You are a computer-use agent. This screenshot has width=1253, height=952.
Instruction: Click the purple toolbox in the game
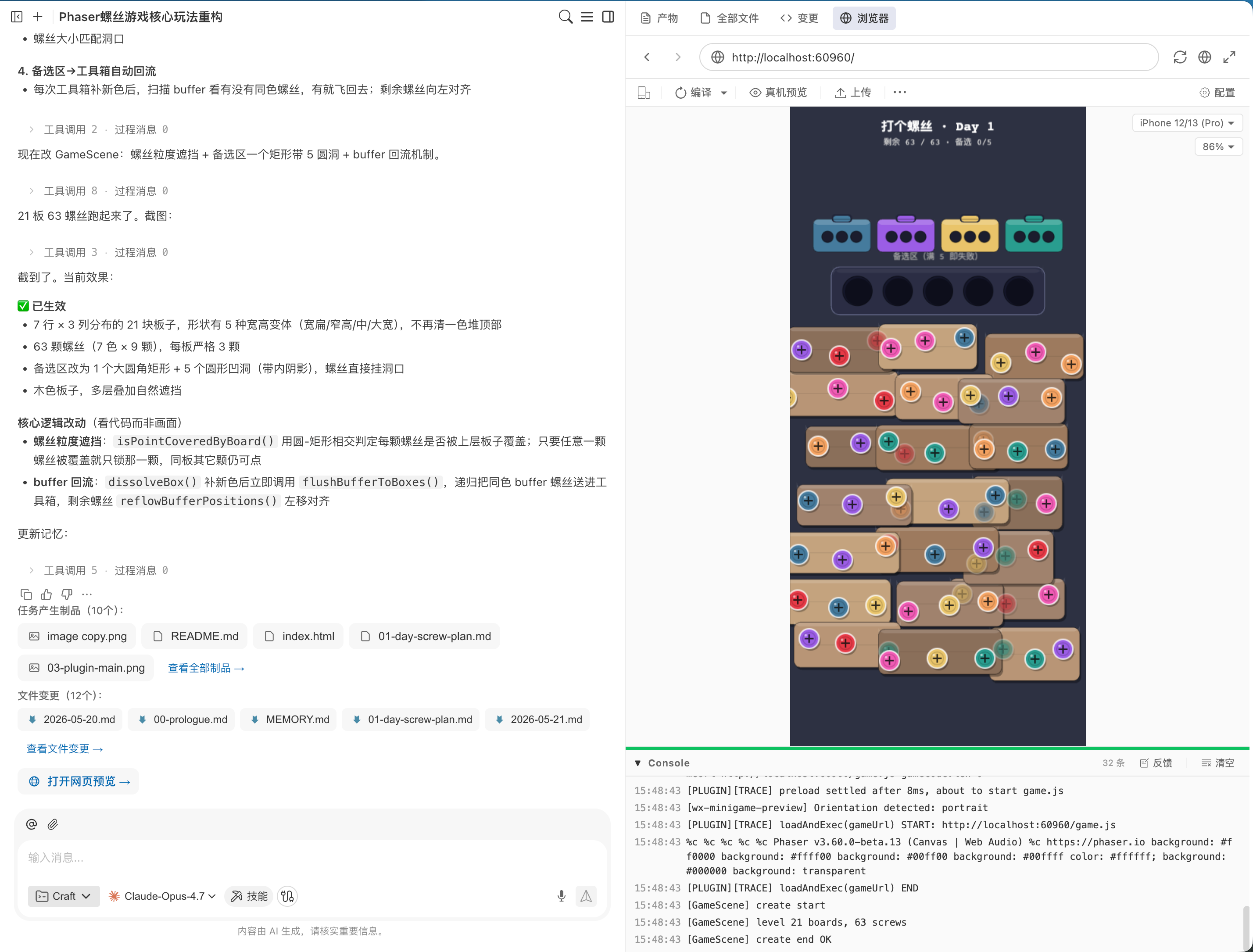point(906,234)
